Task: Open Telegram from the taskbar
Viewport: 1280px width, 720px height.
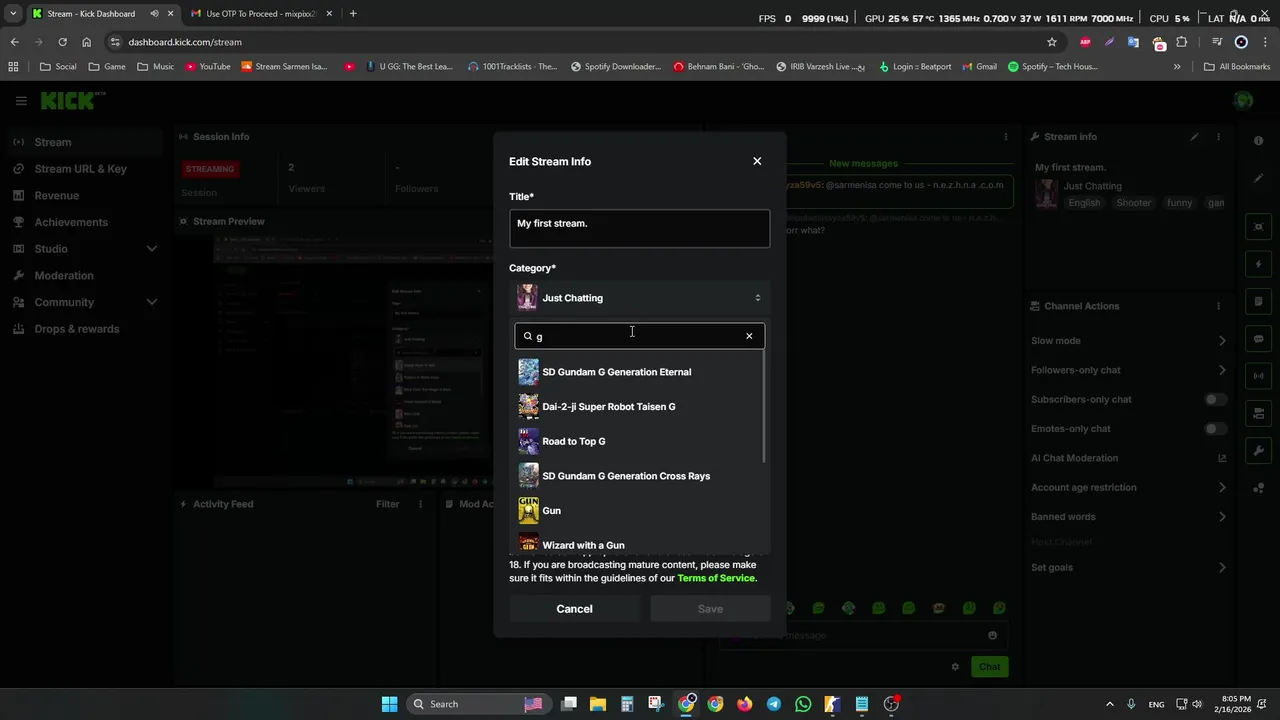Action: 773,704
